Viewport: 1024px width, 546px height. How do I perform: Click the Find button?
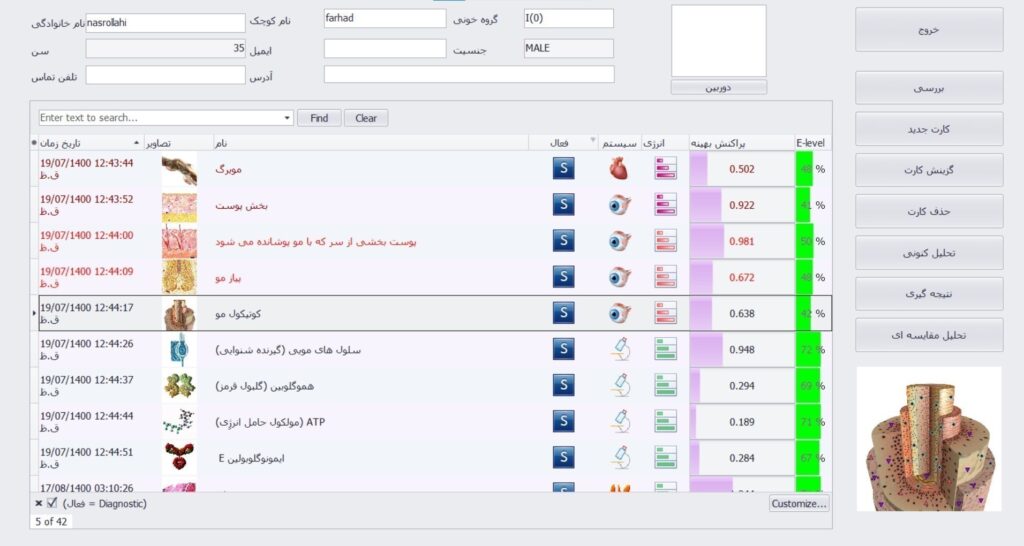pos(319,118)
